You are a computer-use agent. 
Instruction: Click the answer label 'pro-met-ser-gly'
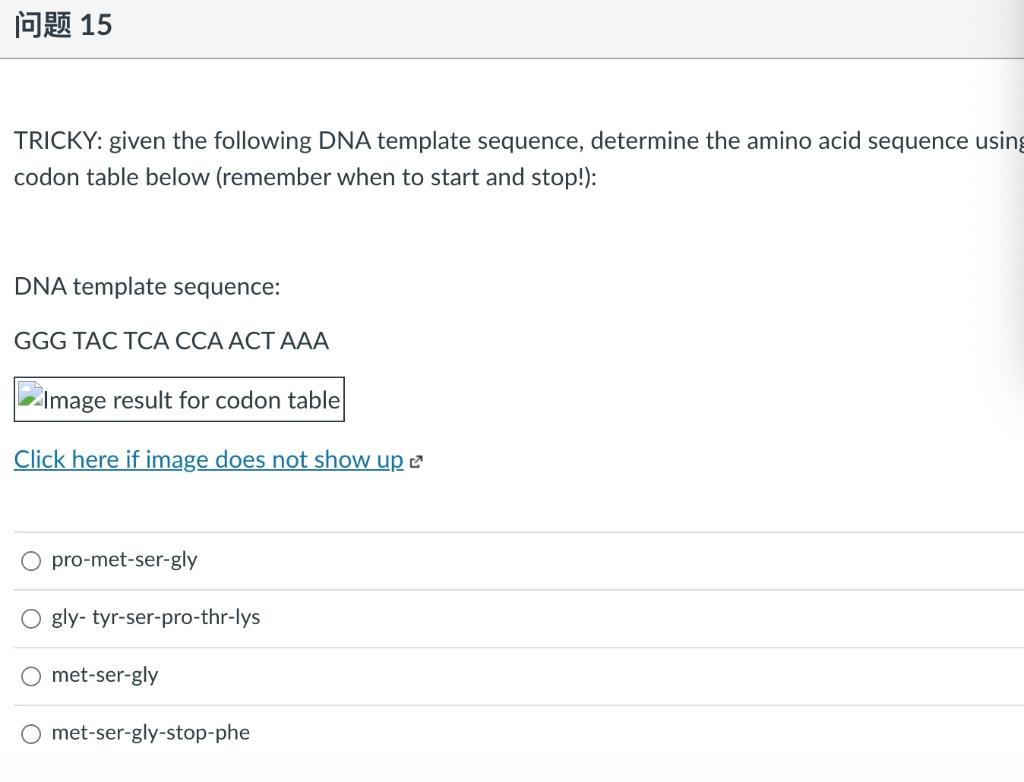point(124,560)
